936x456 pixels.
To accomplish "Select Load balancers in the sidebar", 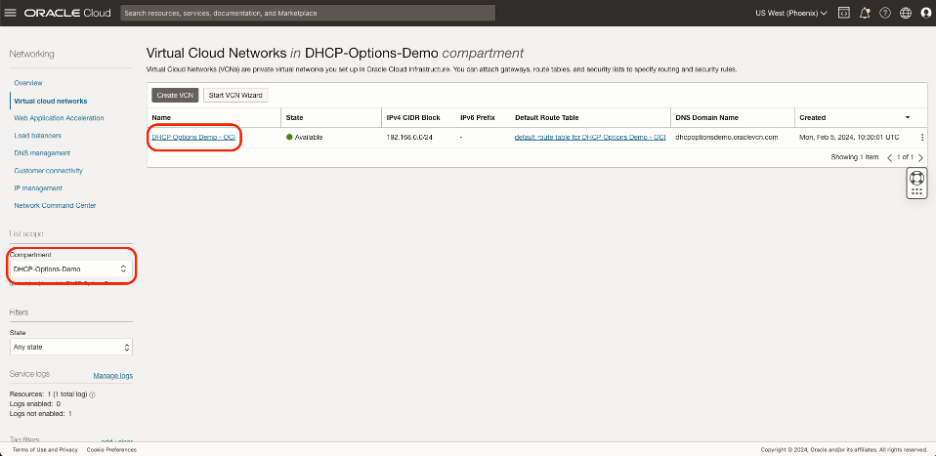I will 36,135.
